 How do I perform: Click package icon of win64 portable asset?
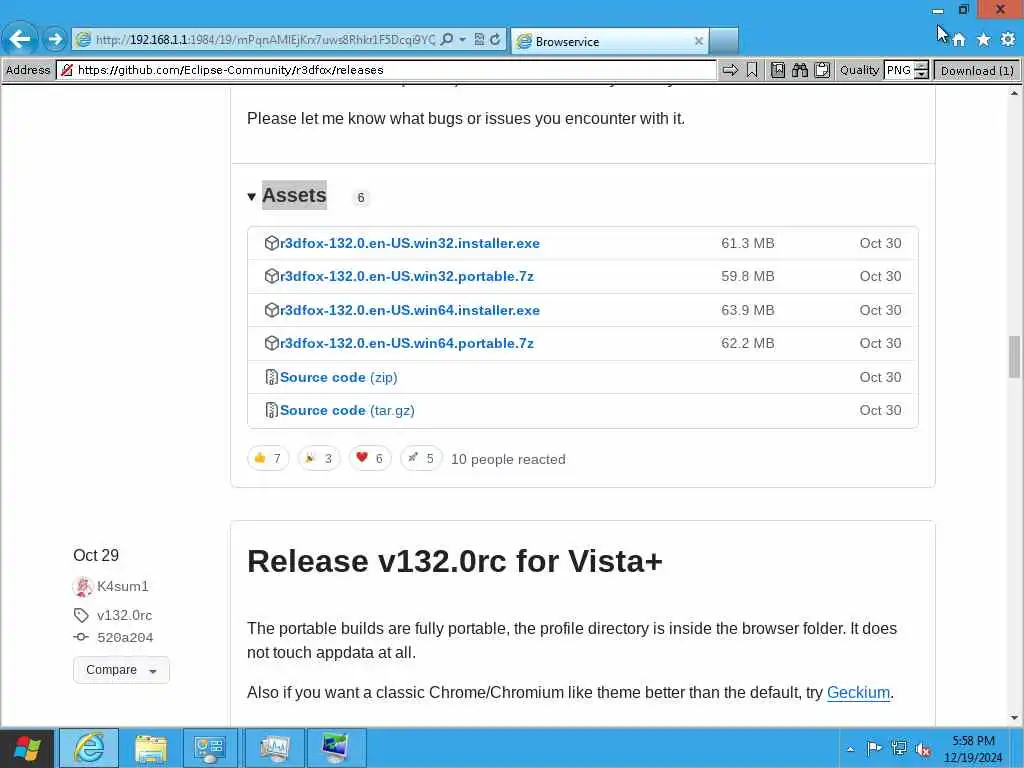(272, 343)
